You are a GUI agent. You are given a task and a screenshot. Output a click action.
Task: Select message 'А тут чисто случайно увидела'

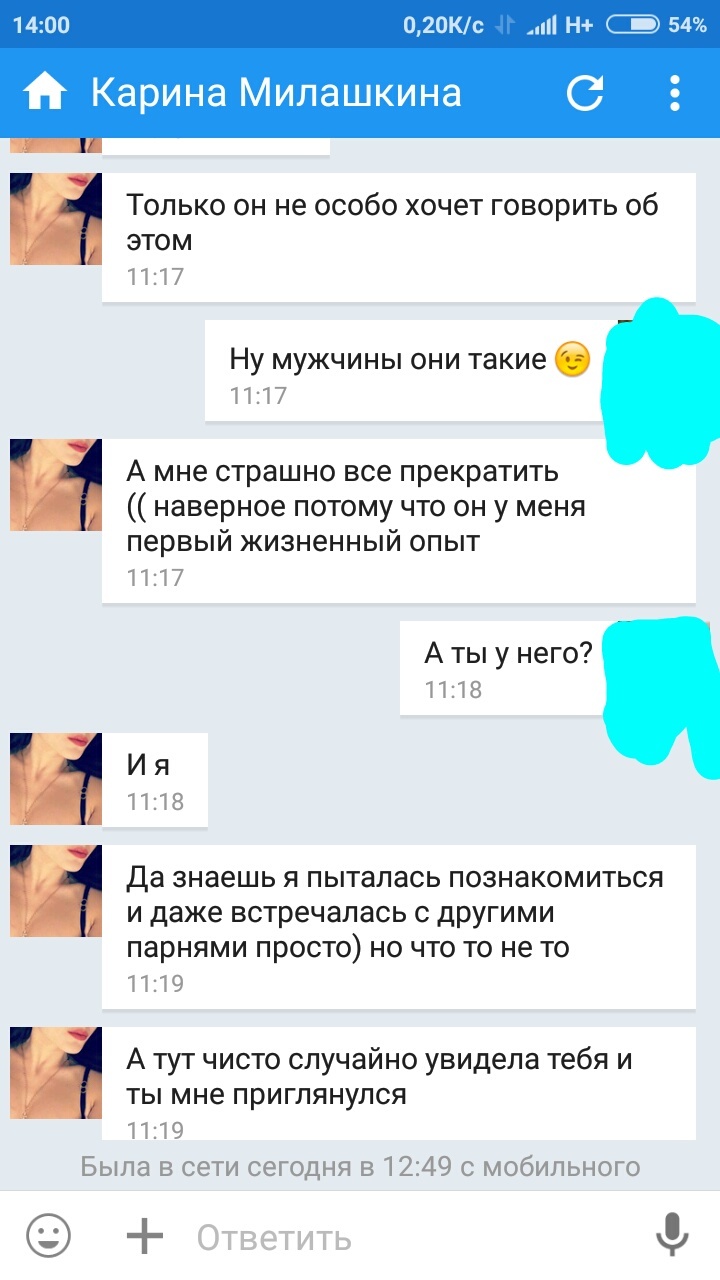point(398,1083)
